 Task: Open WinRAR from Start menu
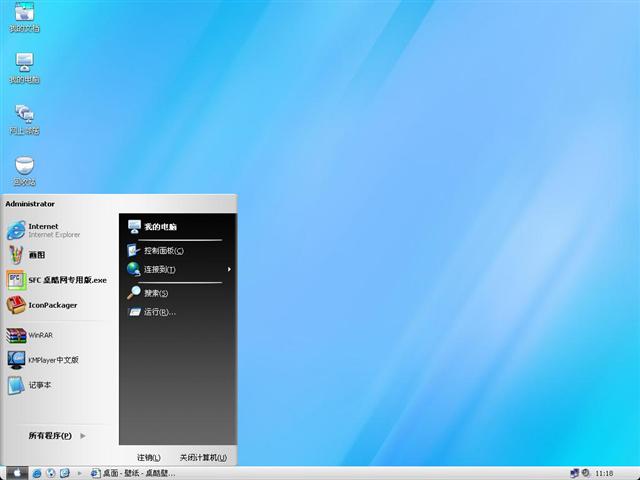[x=30, y=335]
